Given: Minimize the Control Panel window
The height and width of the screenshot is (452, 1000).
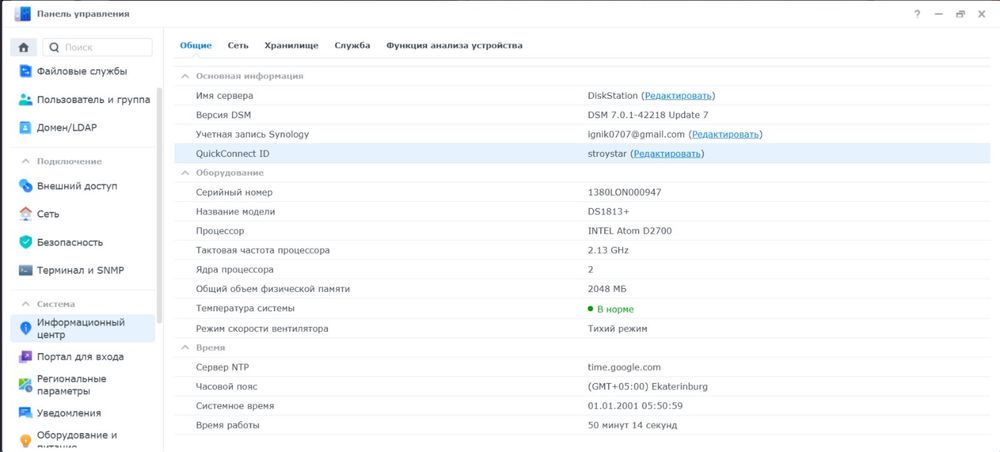Looking at the screenshot, I should pos(939,14).
